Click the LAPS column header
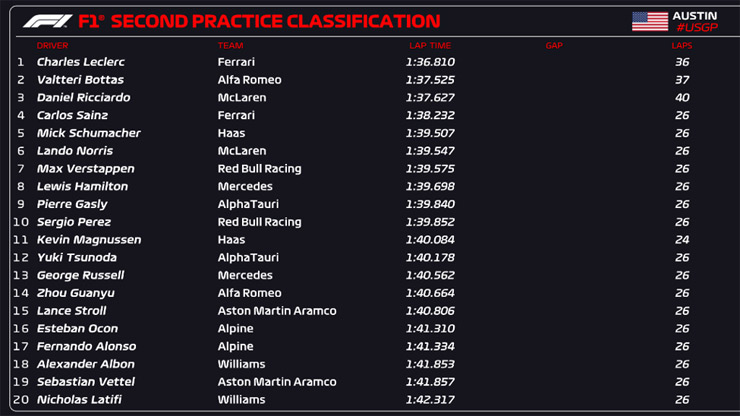This screenshot has height=416, width=740. coord(682,45)
